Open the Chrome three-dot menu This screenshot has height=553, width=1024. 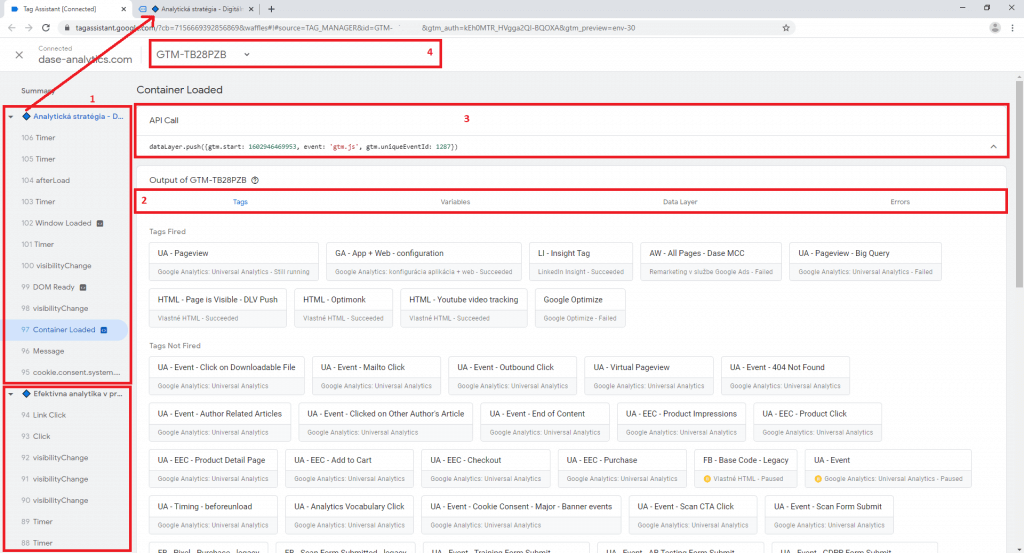coord(1012,27)
